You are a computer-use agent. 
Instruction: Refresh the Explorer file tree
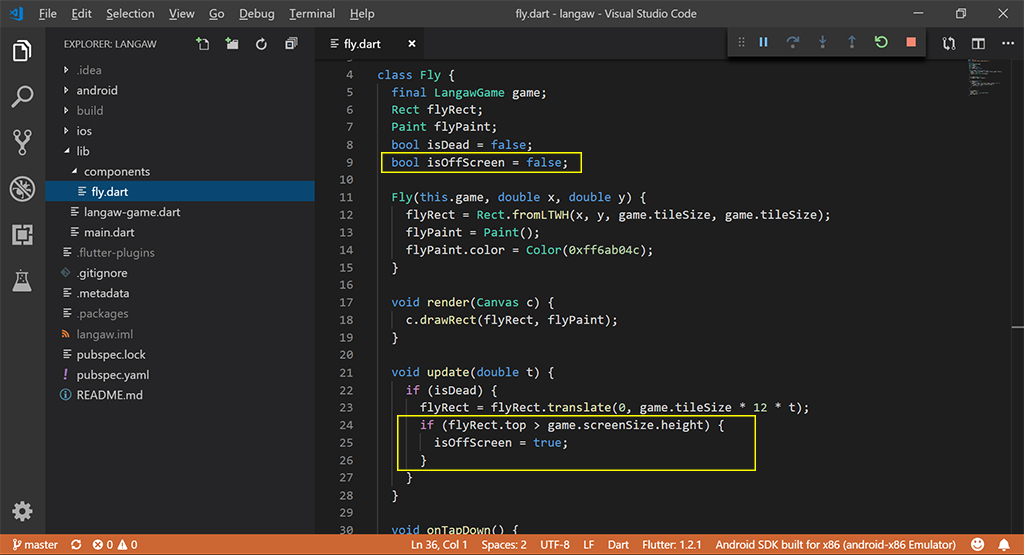point(261,44)
